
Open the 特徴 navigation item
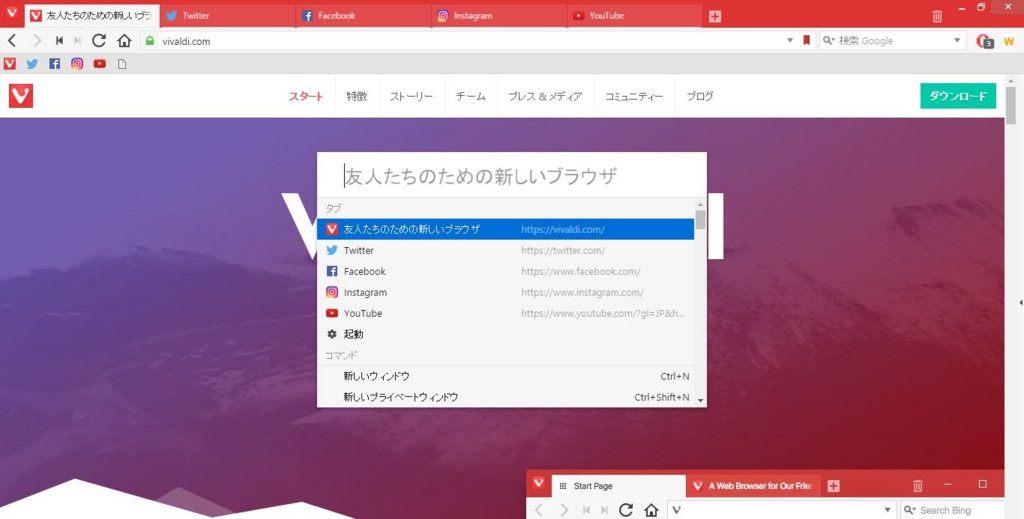357,96
